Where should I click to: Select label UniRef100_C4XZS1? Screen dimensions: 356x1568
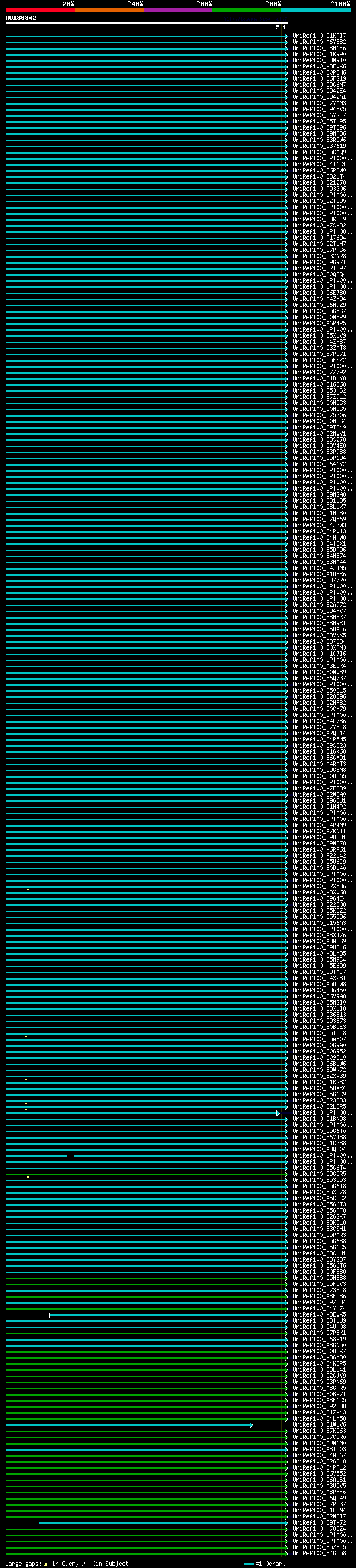[x=319, y=978]
